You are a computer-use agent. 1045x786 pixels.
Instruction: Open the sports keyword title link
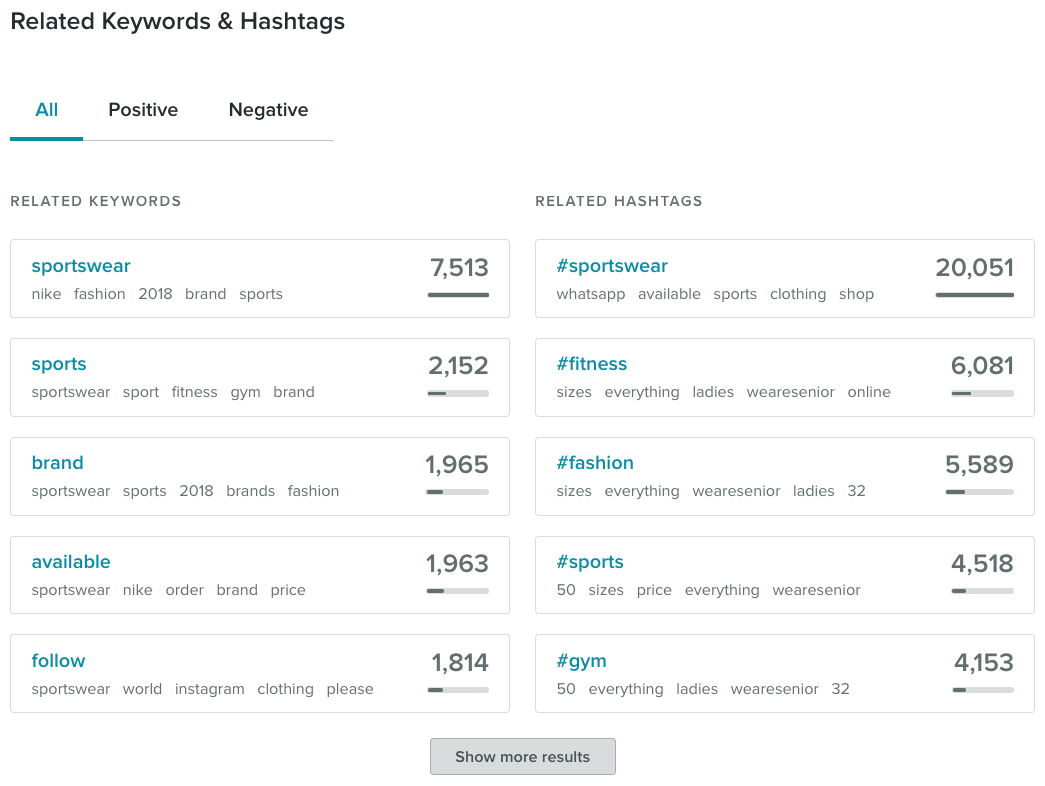tap(59, 364)
